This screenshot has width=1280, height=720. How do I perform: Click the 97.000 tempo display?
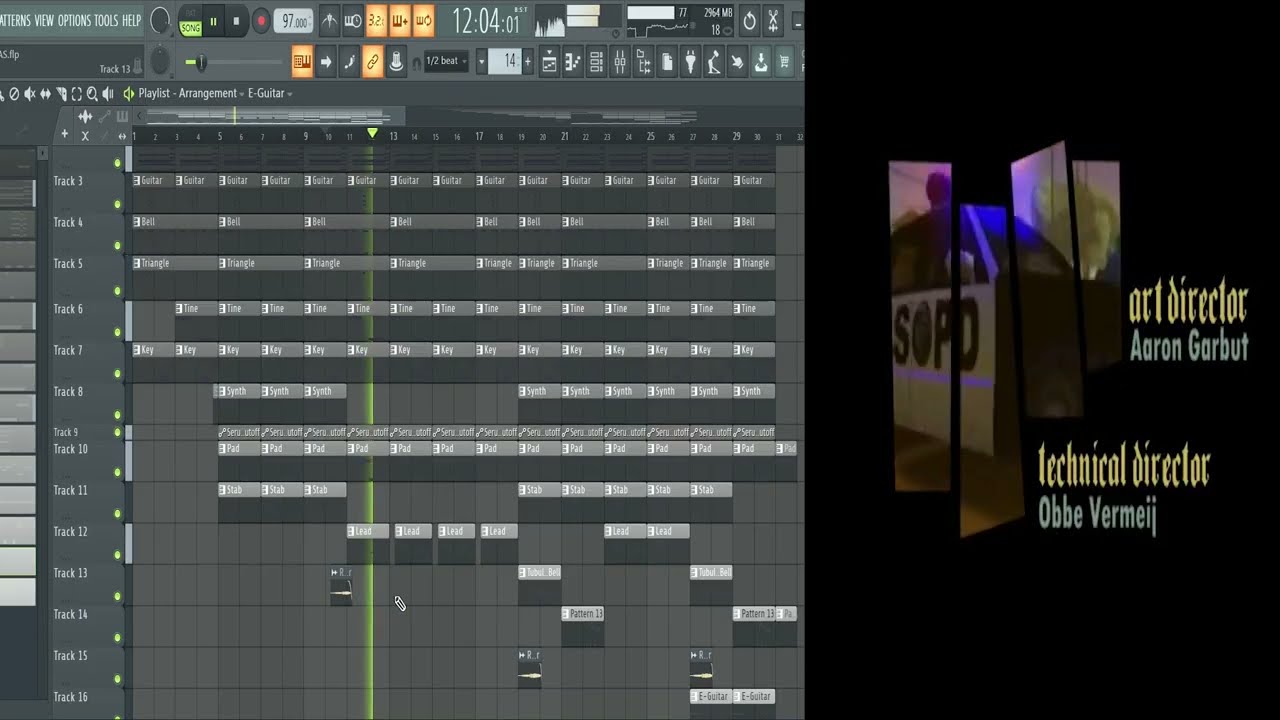click(x=293, y=21)
